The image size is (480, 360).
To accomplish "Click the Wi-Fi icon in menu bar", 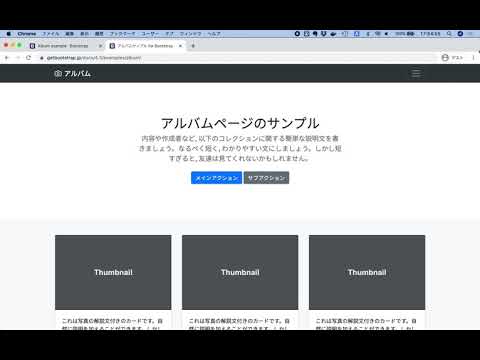I will tap(378, 34).
